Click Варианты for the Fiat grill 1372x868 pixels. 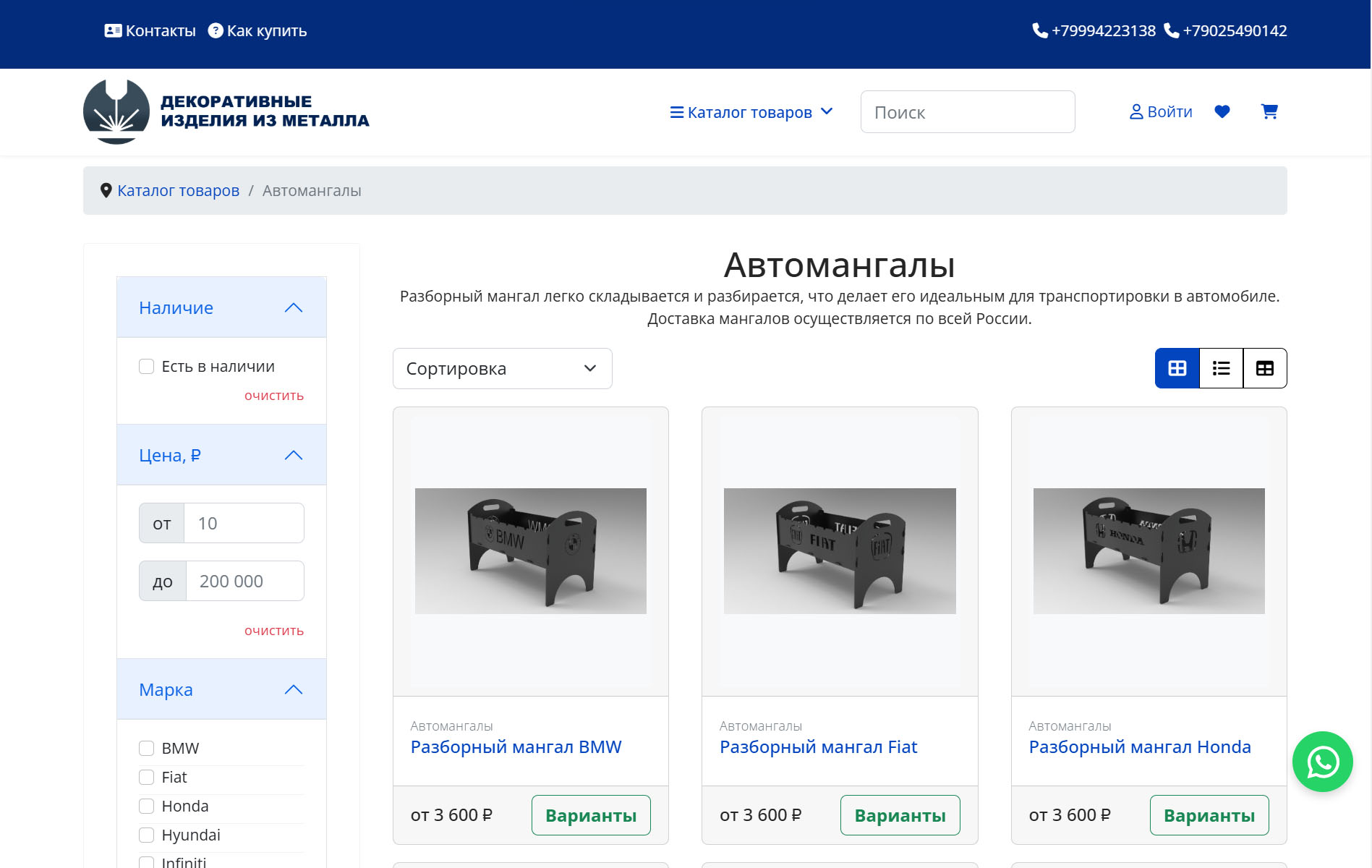900,815
